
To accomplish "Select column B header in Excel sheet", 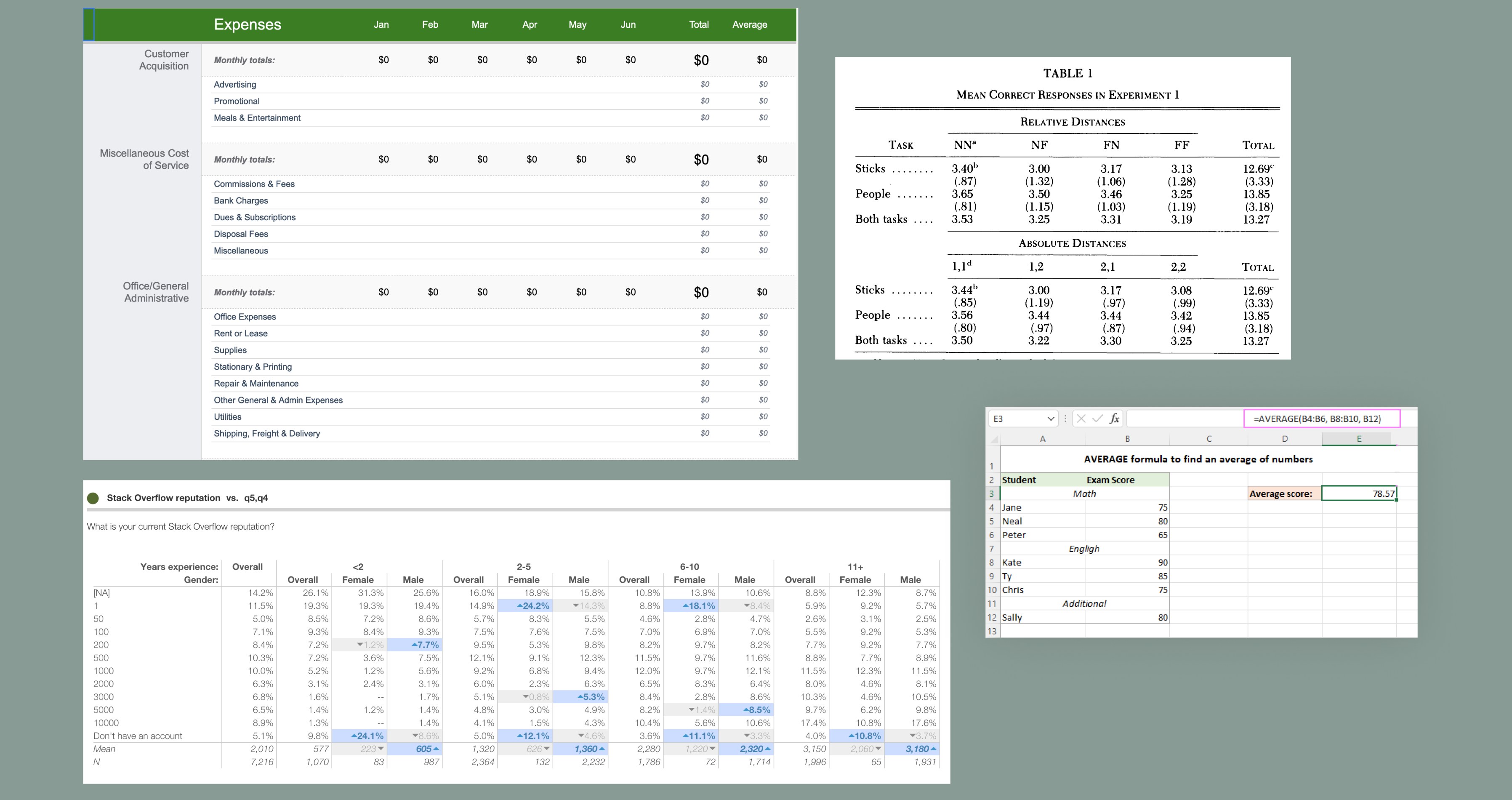I will [x=1127, y=439].
